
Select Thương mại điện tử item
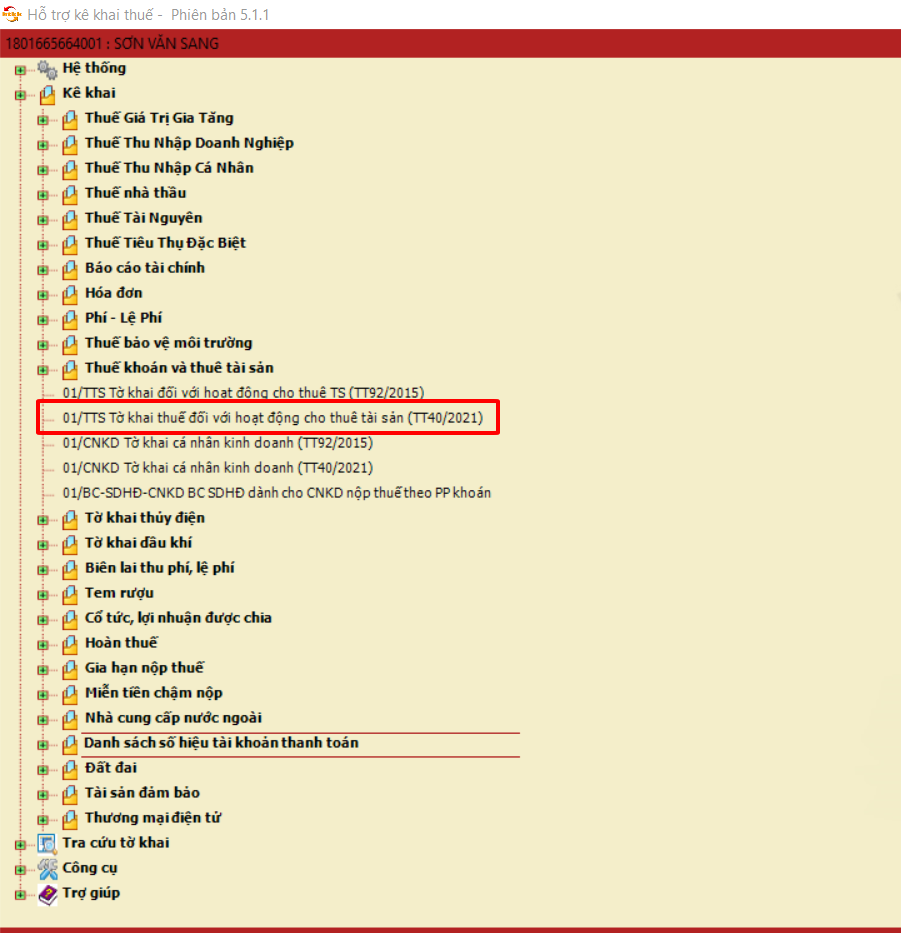(153, 818)
